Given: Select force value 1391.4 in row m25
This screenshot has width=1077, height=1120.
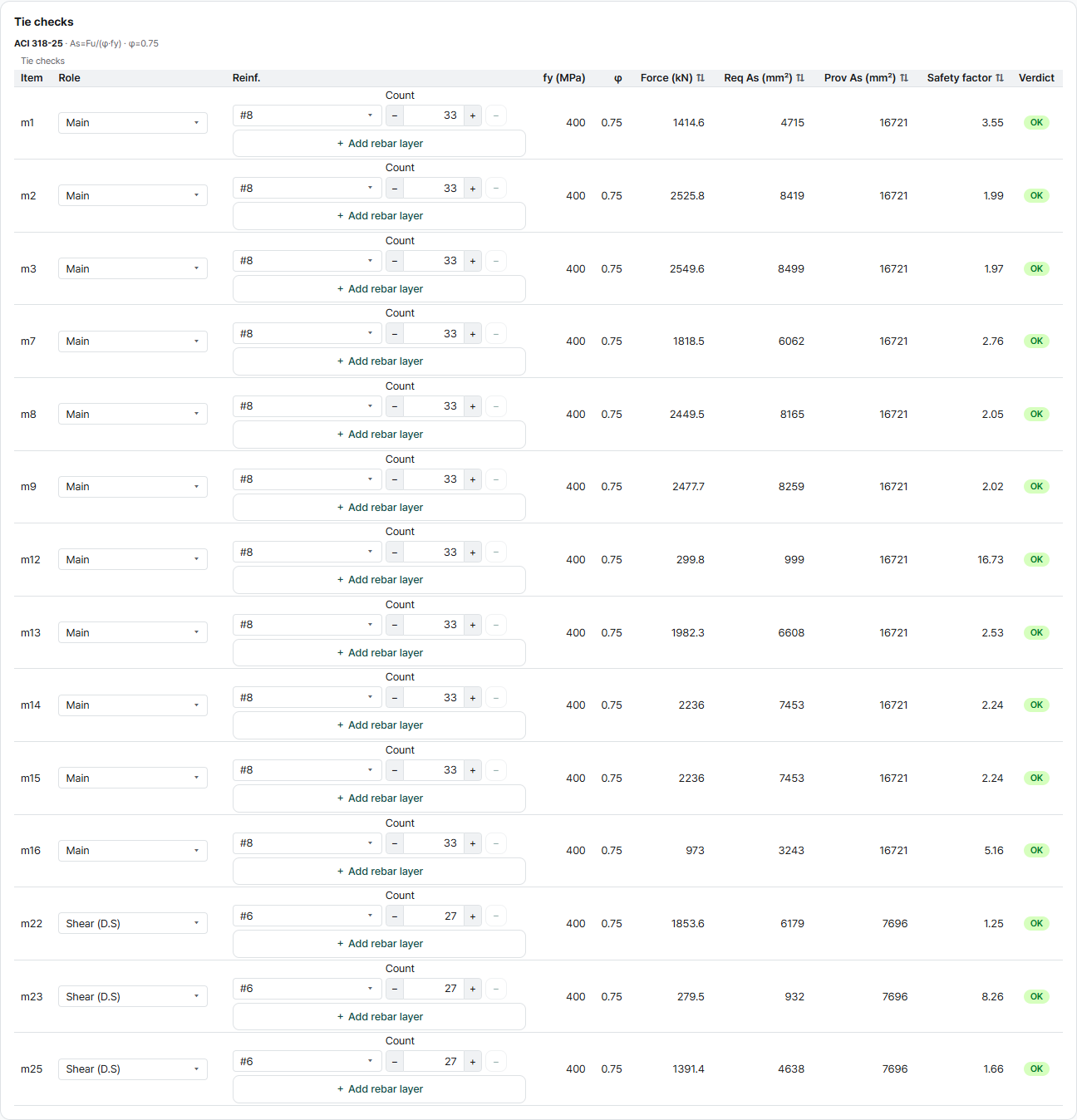Looking at the screenshot, I should coord(688,1069).
